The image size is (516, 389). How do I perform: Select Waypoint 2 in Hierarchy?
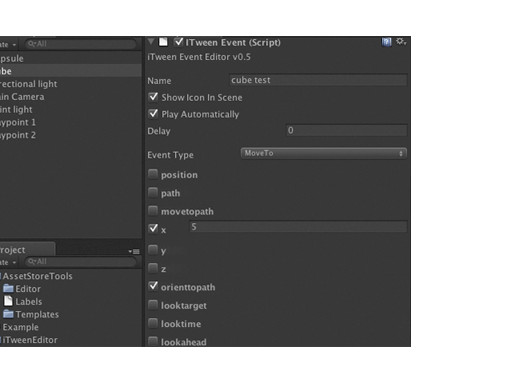pos(71,135)
